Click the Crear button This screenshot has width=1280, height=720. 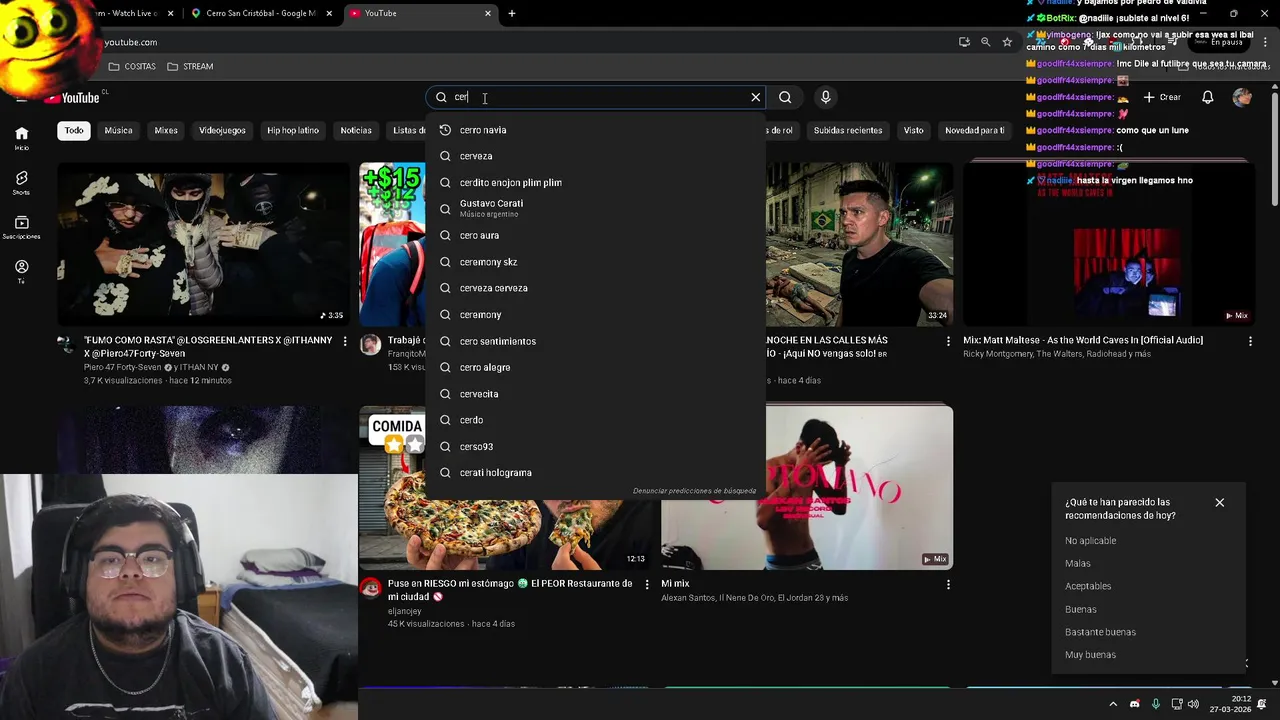click(1162, 97)
